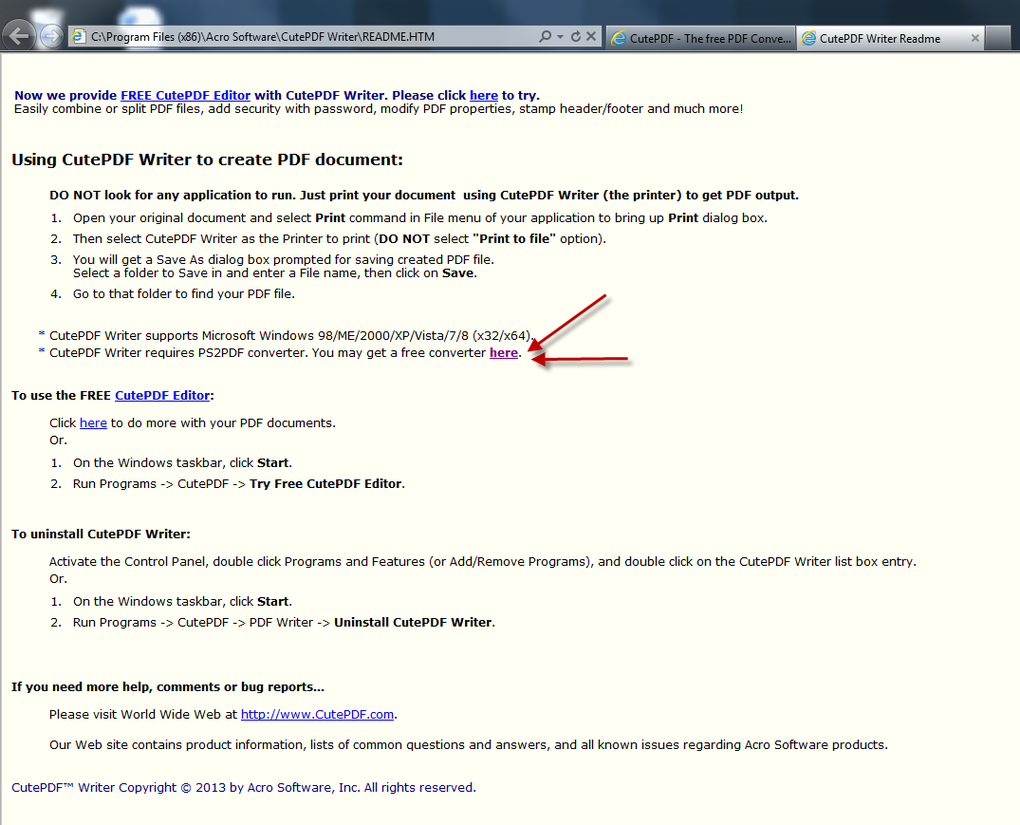Screen dimensions: 1020x825
Task: Open the FREE CutePDF Editor link at top
Action: tap(185, 95)
